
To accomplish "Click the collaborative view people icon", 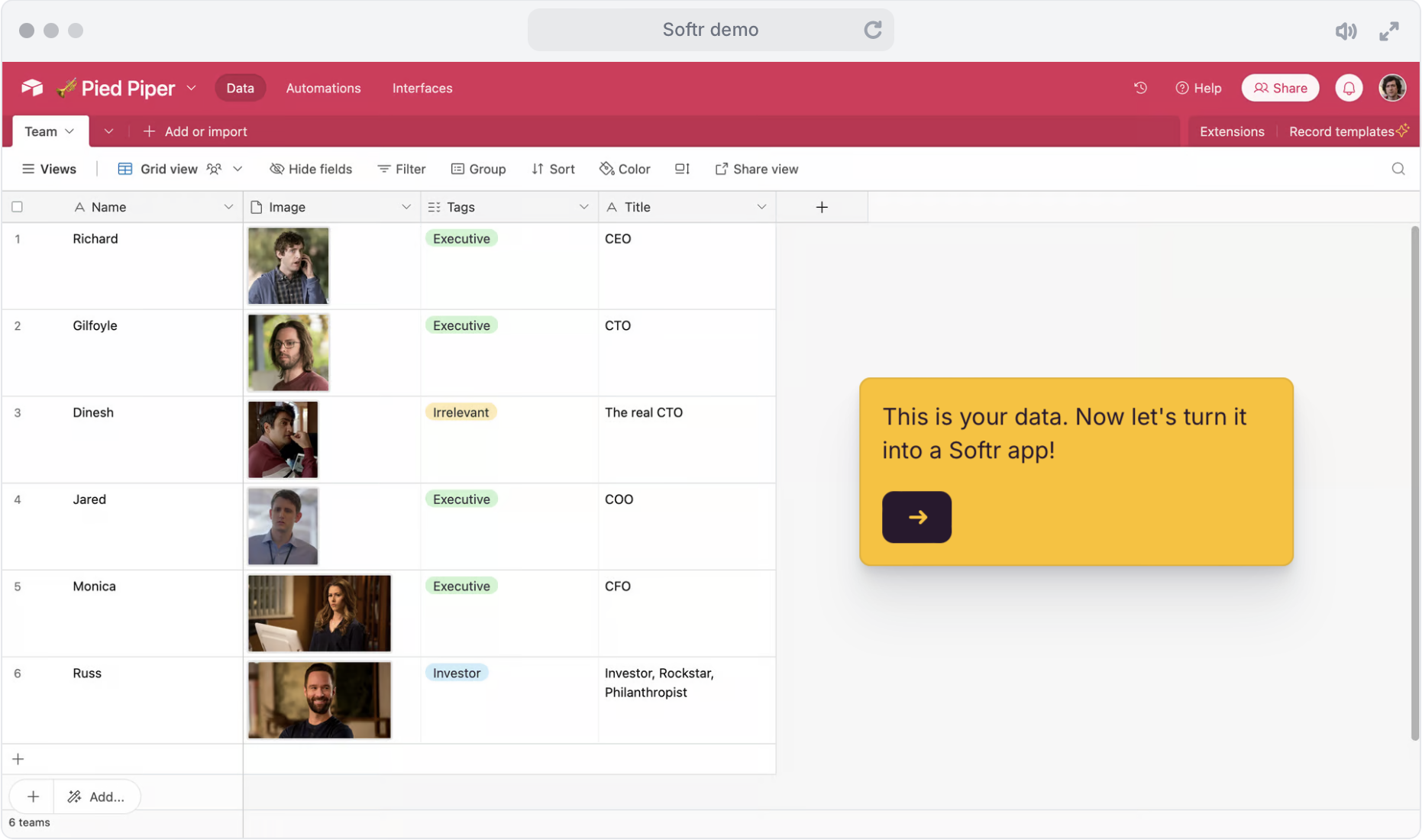I will (x=214, y=169).
